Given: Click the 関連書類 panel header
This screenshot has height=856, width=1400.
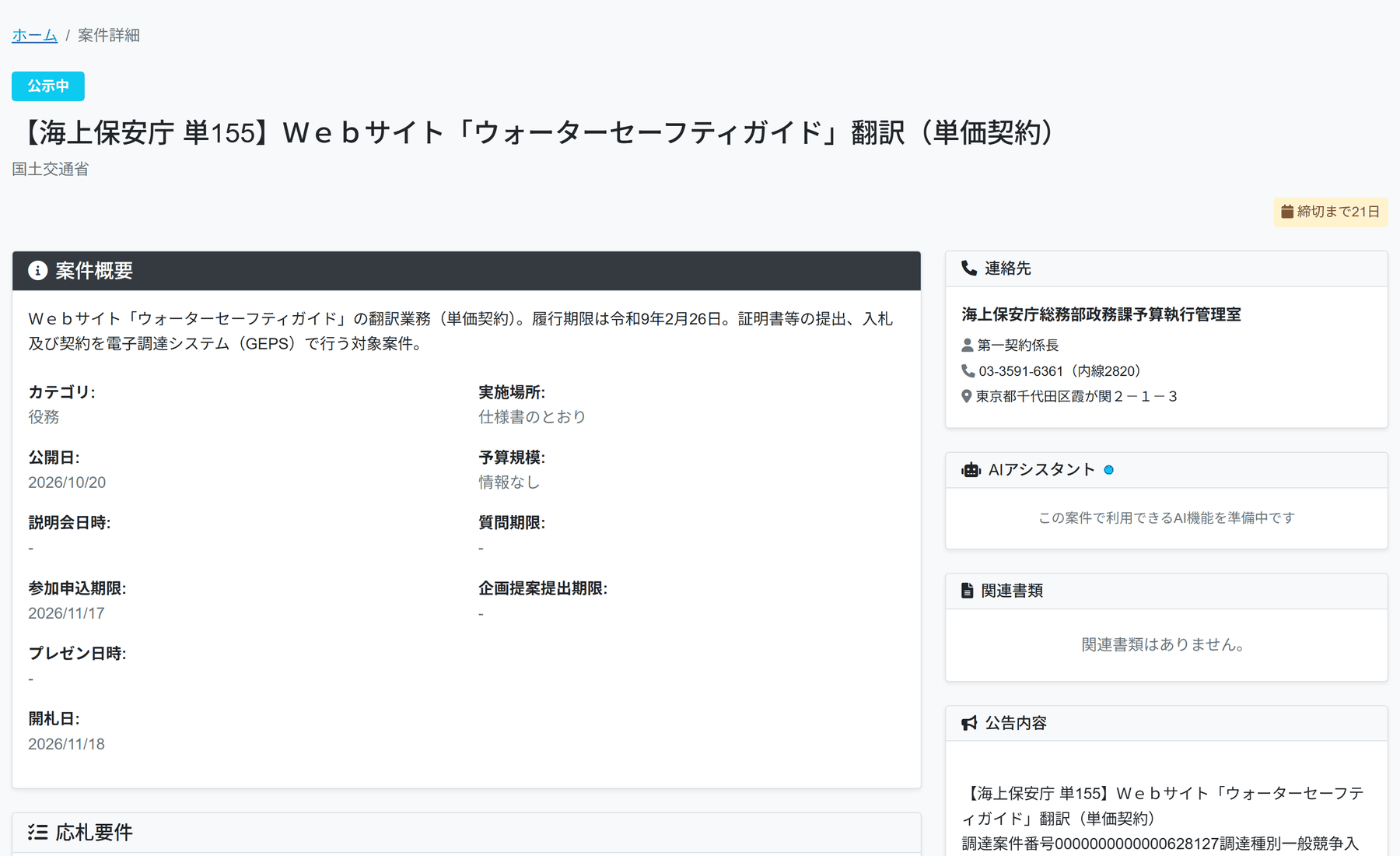Looking at the screenshot, I should 1167,591.
